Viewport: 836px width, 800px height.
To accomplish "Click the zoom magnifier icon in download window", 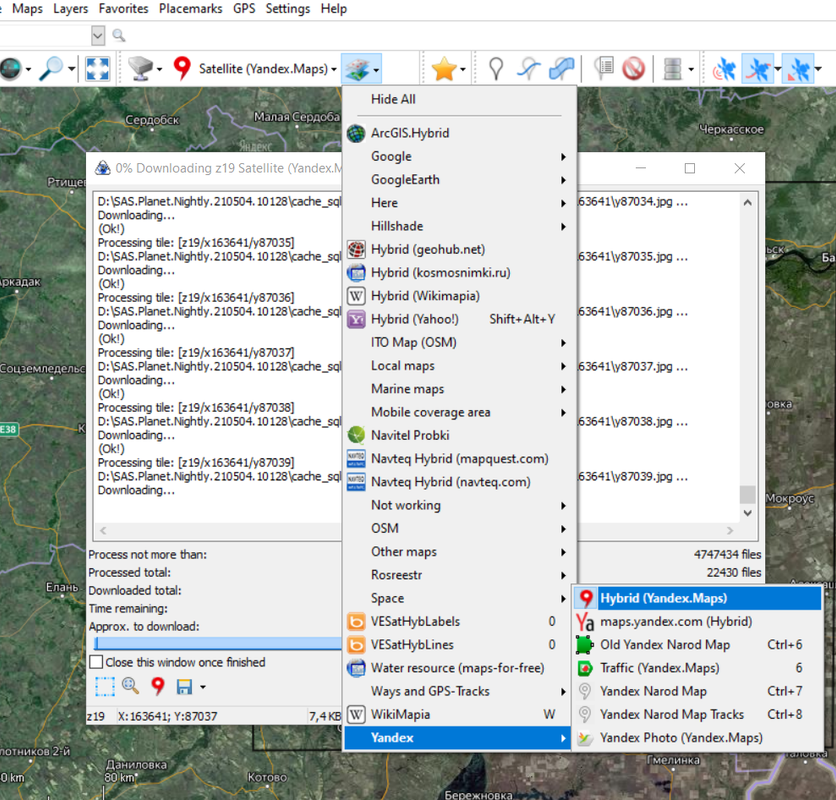I will coord(131,686).
